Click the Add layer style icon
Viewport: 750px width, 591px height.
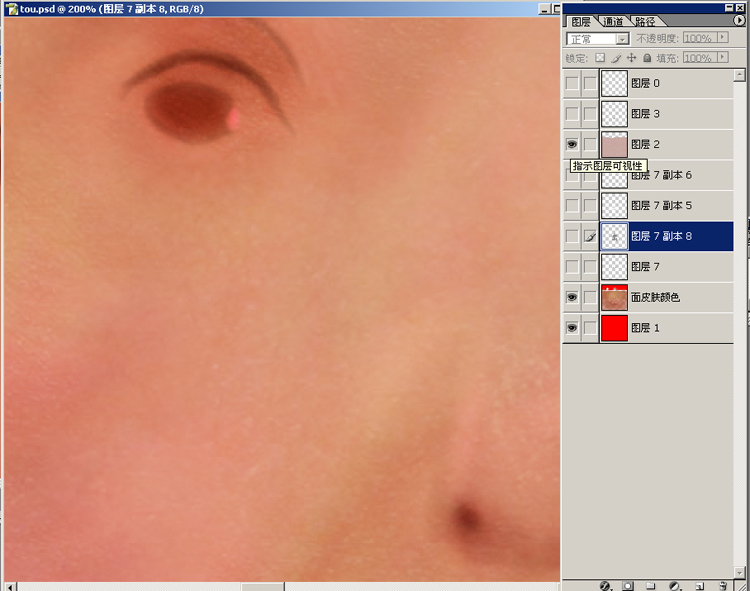605,584
